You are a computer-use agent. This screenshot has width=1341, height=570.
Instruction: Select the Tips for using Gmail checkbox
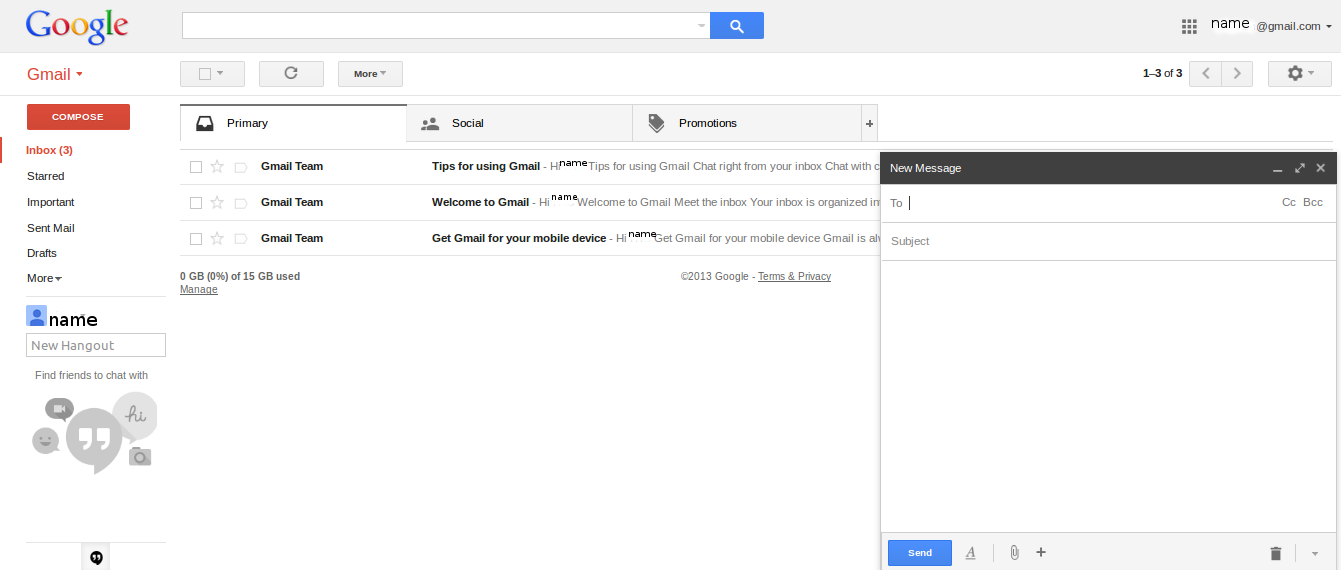[196, 167]
